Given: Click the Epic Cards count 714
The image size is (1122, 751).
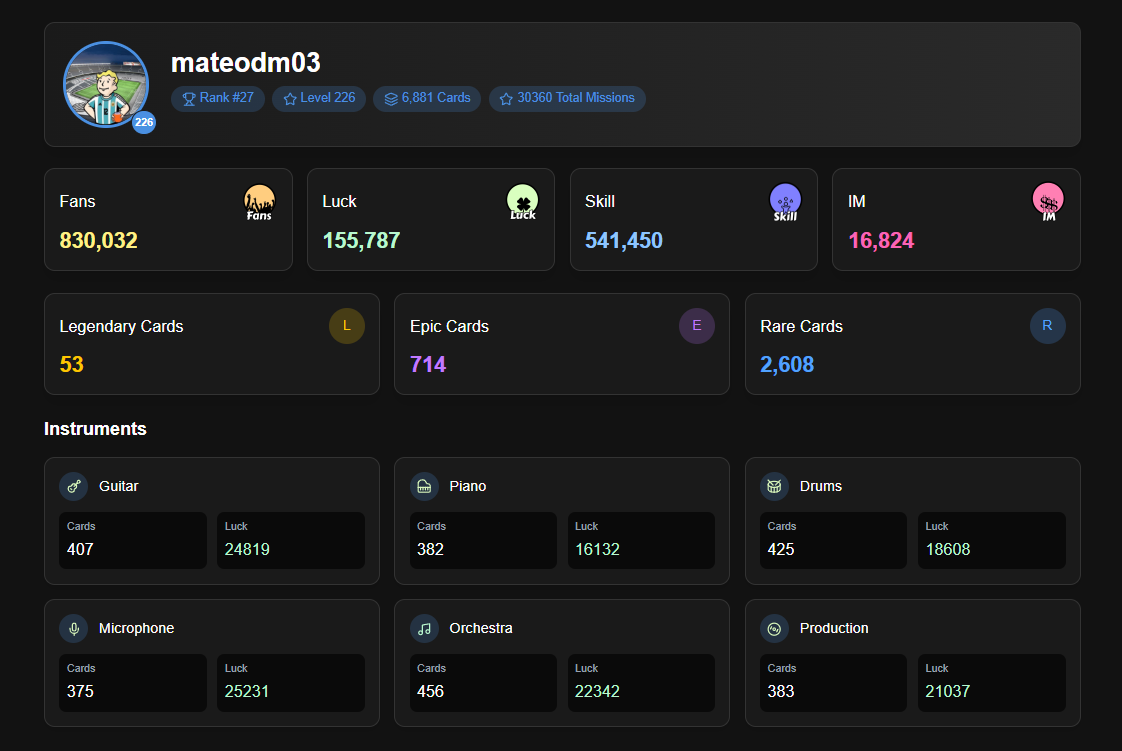Looking at the screenshot, I should (428, 365).
